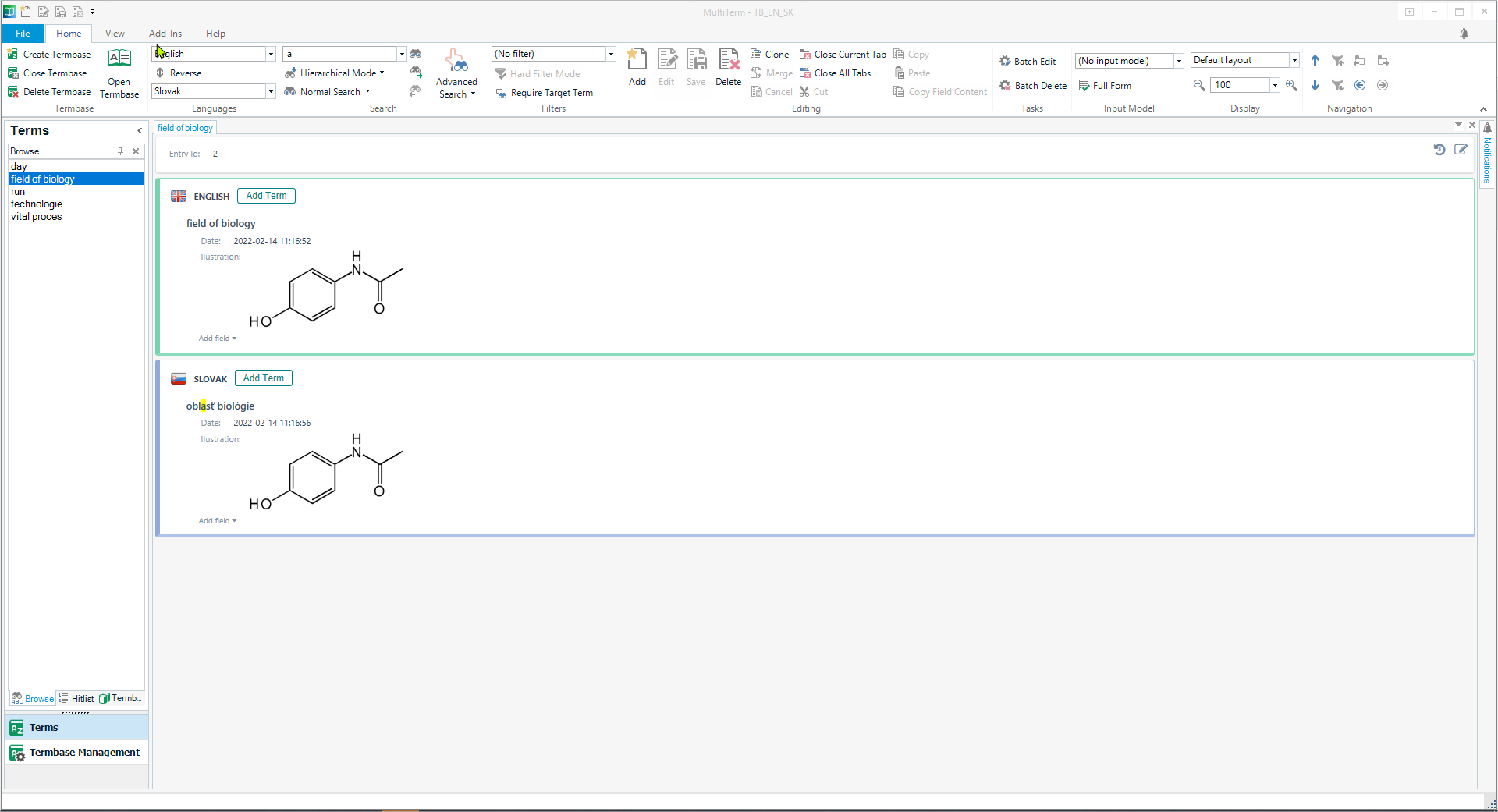Click the zoom in magnifier icon
The image size is (1498, 812).
tap(1291, 85)
